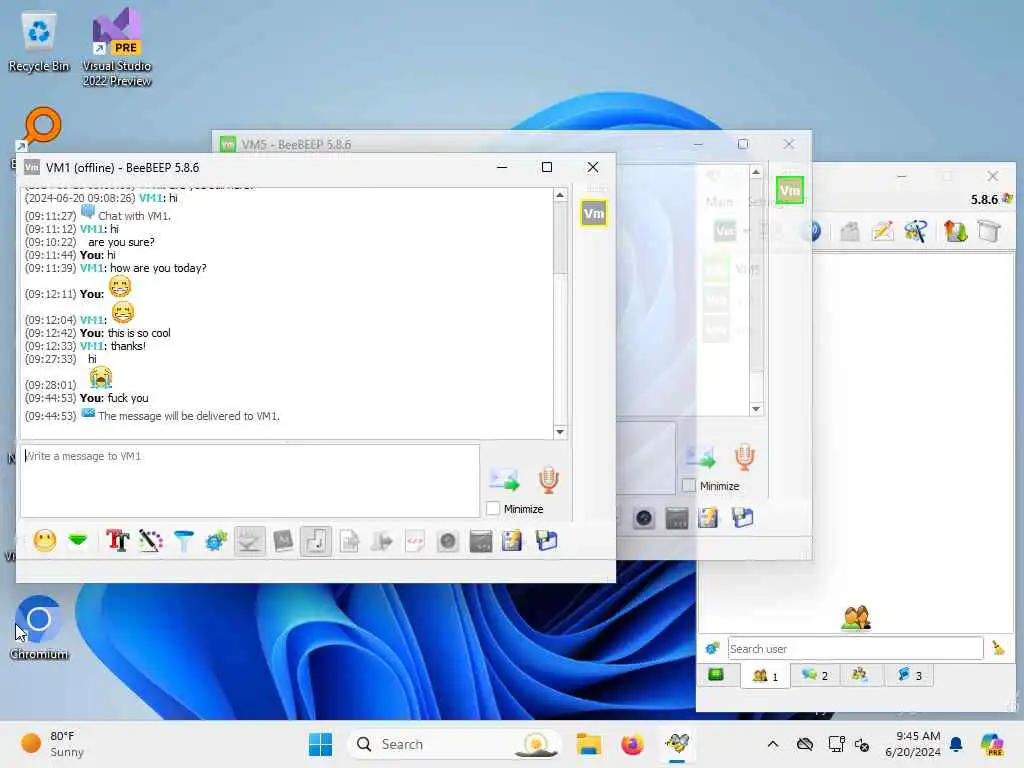Click the magnifier with people icon in main toolbar

tap(916, 231)
